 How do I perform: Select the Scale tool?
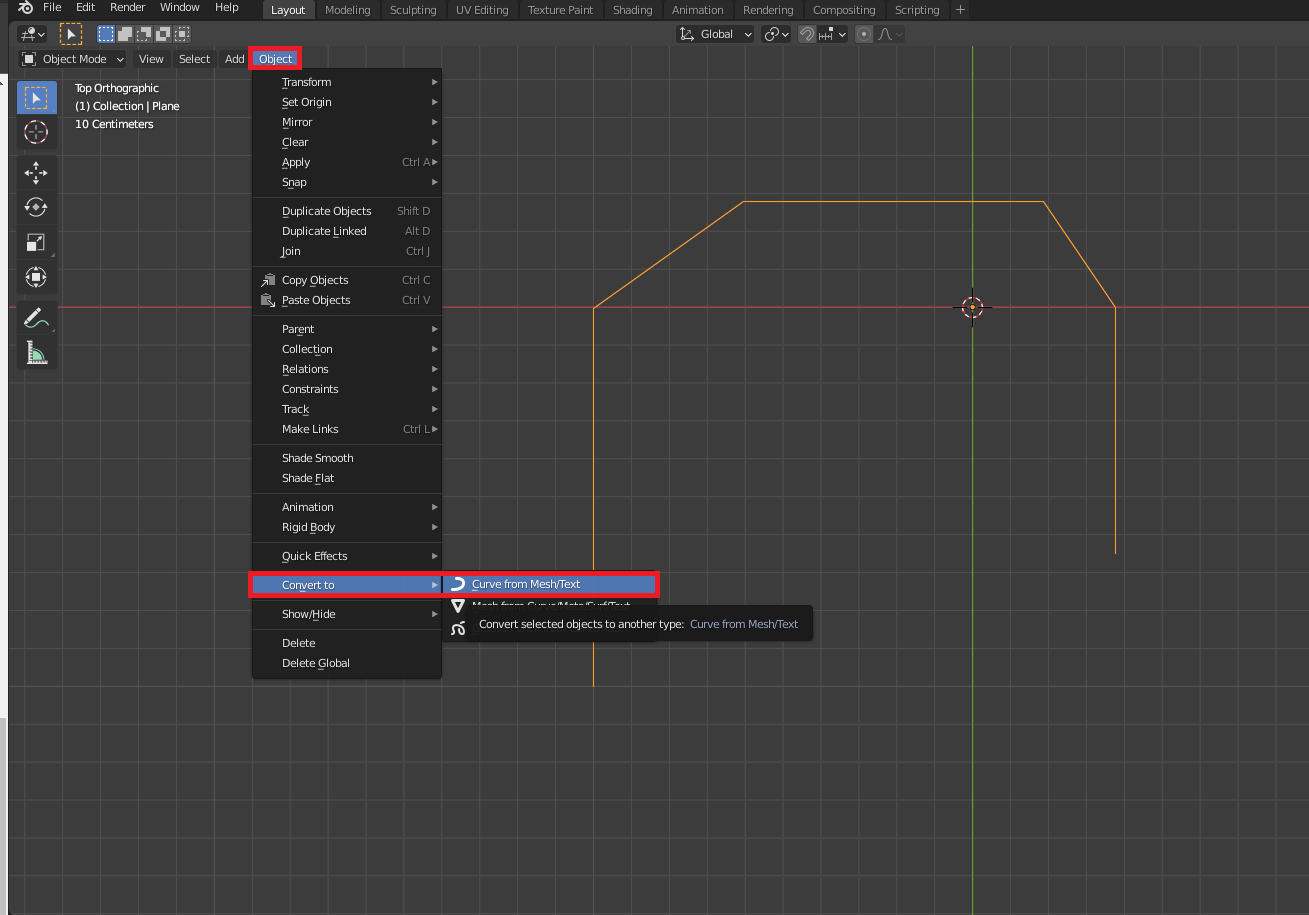(x=36, y=242)
